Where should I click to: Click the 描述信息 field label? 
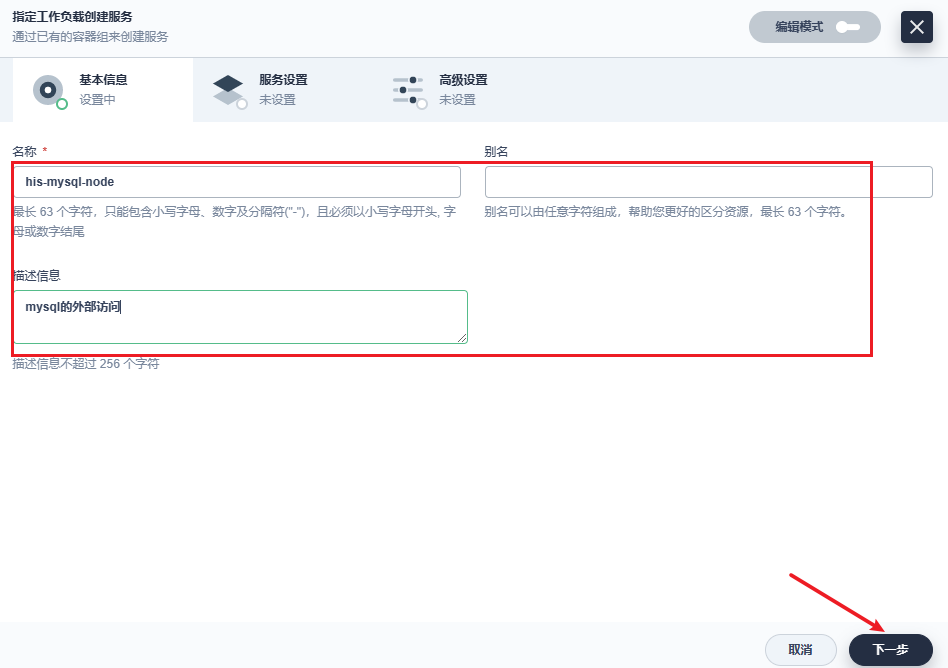point(37,275)
